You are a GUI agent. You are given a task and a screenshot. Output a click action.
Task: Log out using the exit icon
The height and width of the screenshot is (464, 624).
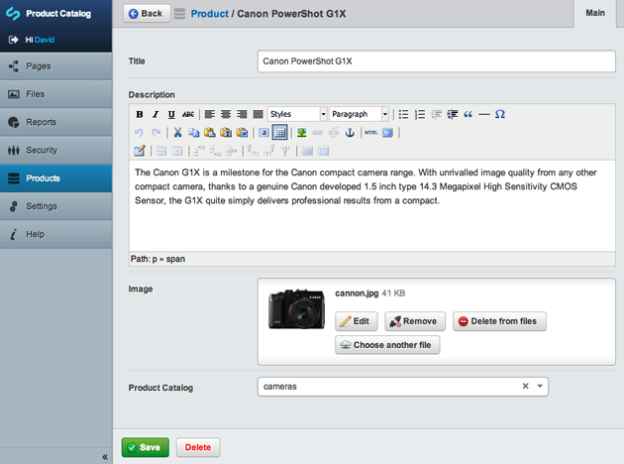[x=14, y=40]
